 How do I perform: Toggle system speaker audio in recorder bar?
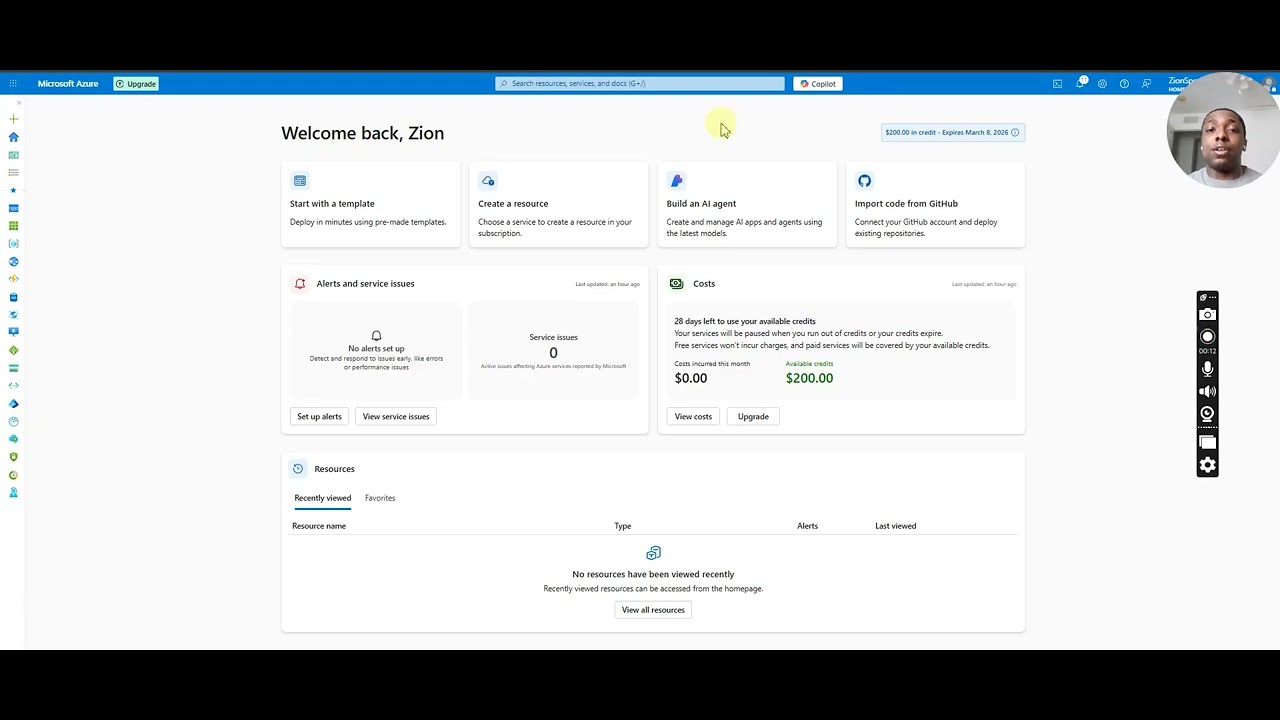(x=1207, y=391)
